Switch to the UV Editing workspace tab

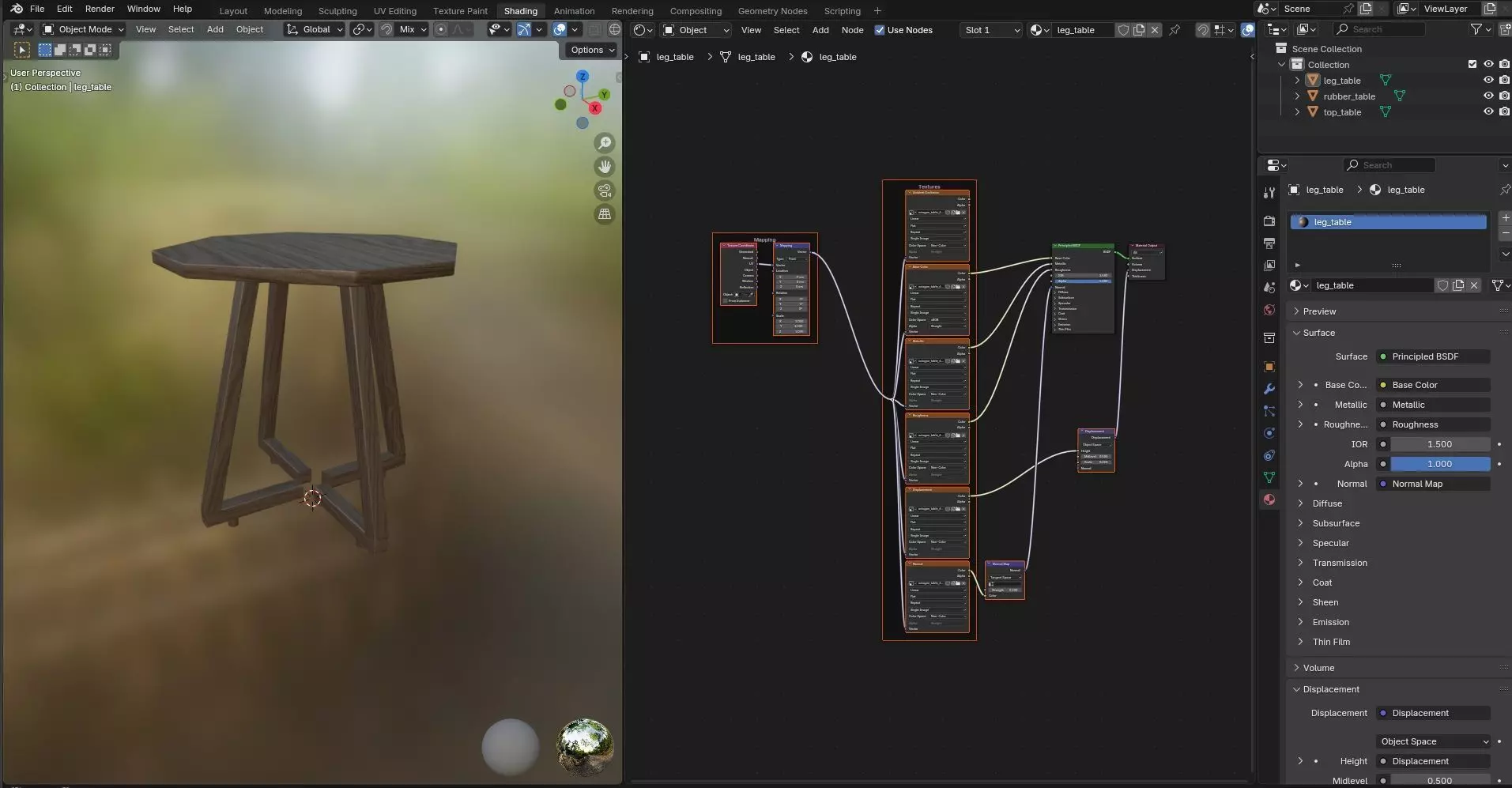pos(394,11)
